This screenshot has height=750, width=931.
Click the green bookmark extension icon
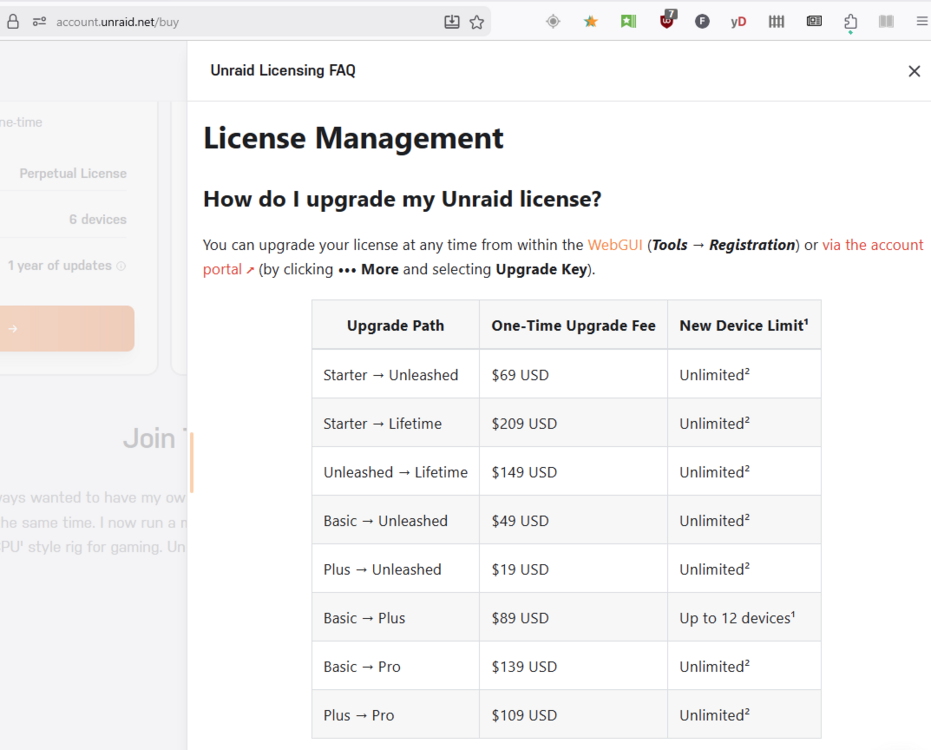628,22
